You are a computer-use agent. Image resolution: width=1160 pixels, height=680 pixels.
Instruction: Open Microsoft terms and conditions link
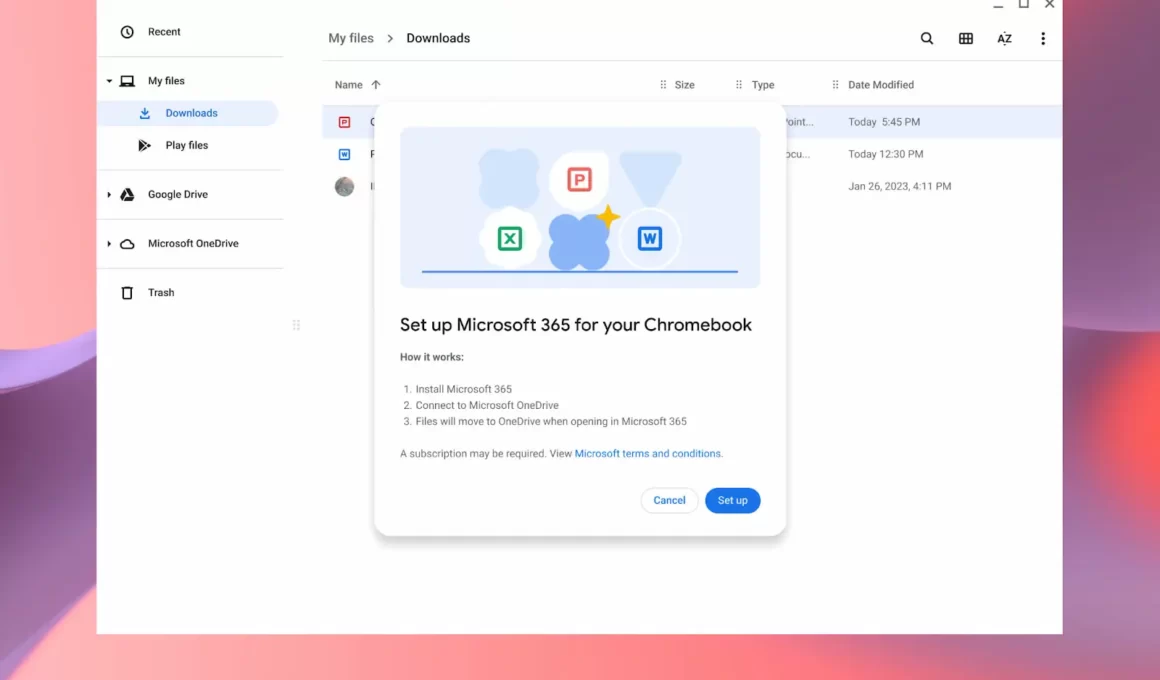tap(647, 454)
